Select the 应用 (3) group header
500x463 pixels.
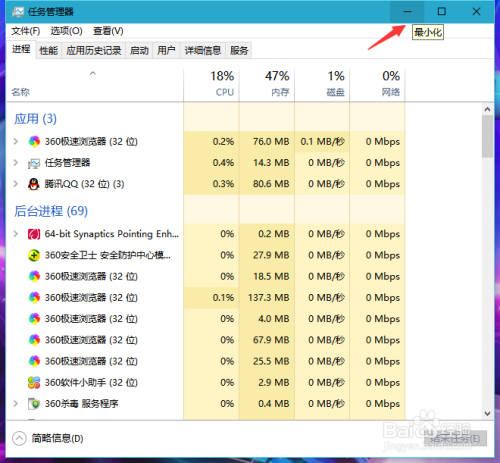(x=35, y=119)
